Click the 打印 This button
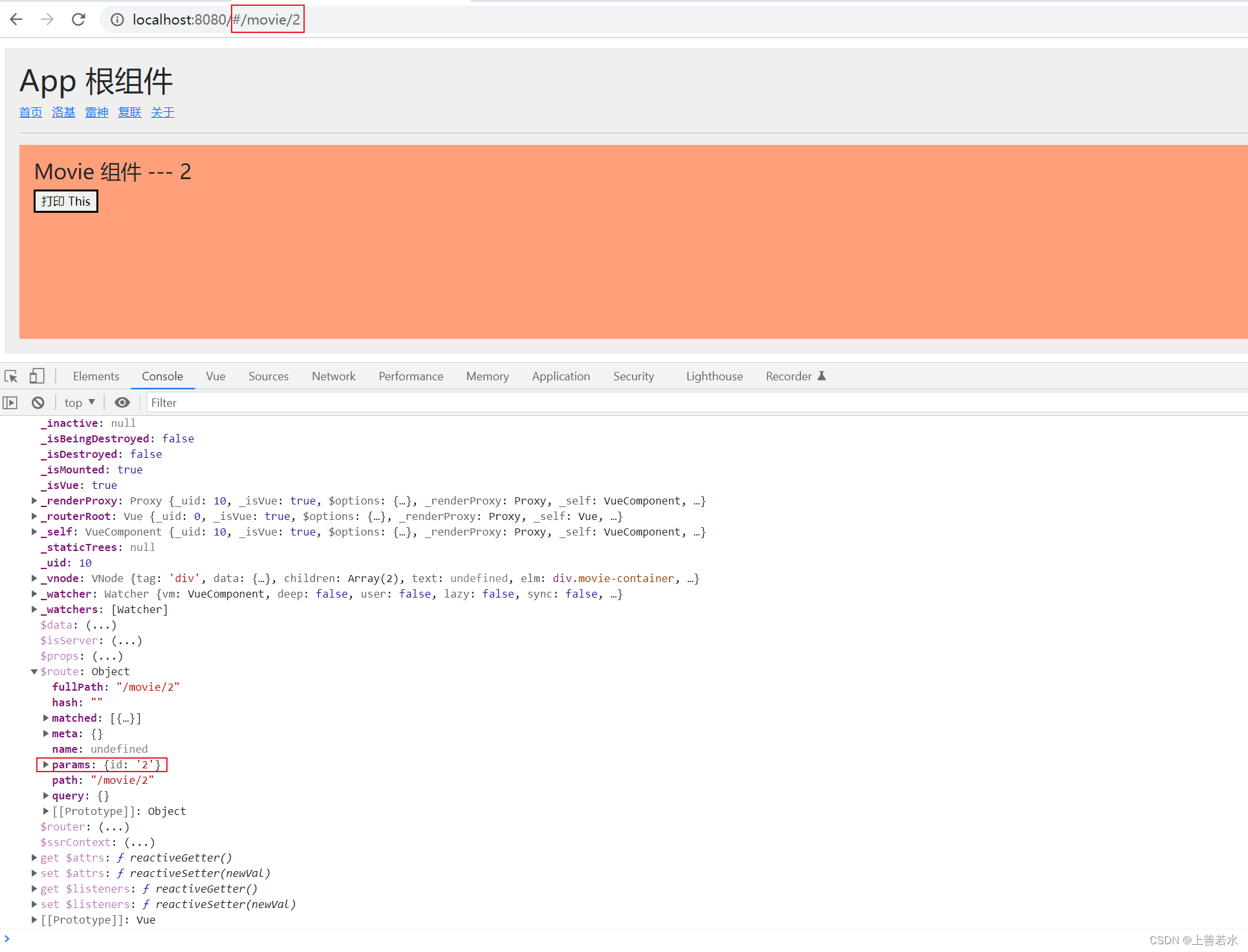This screenshot has height=952, width=1248. point(66,201)
